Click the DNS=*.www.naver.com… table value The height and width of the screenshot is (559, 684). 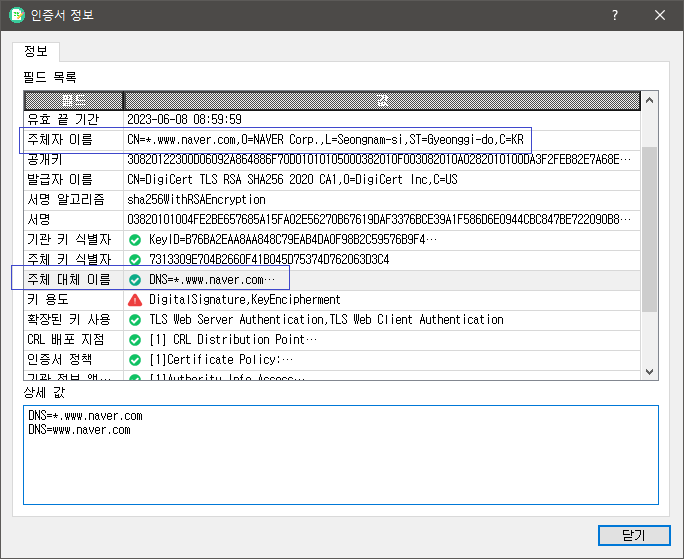click(212, 280)
